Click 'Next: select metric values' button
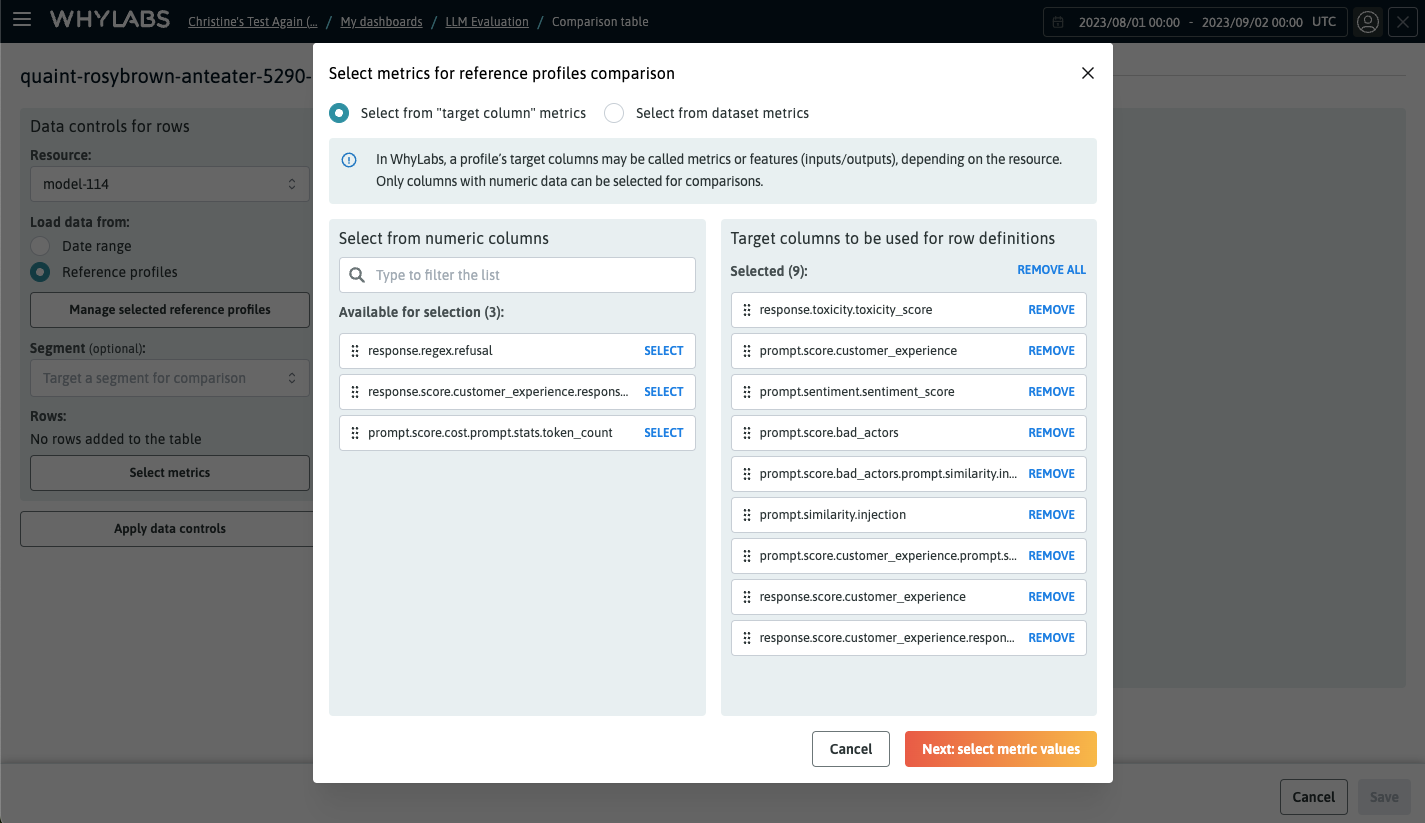 pyautogui.click(x=1000, y=748)
